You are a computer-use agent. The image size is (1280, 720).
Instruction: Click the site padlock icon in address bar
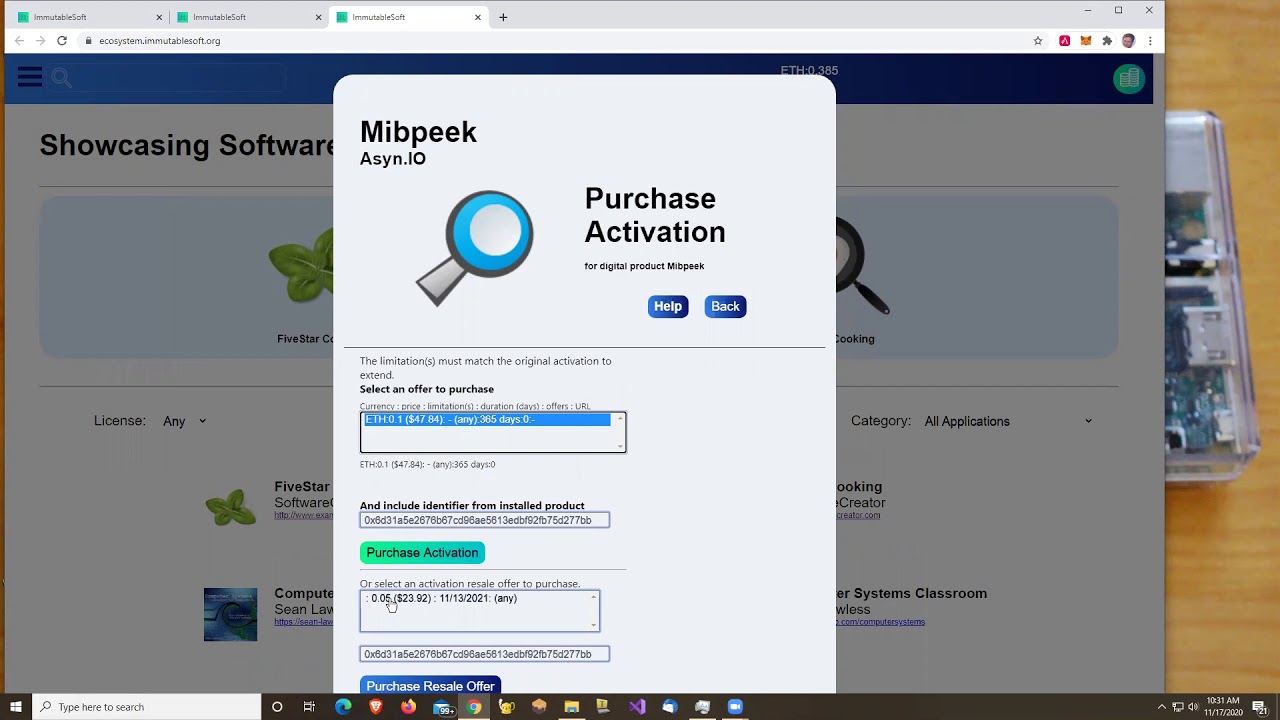click(x=88, y=41)
